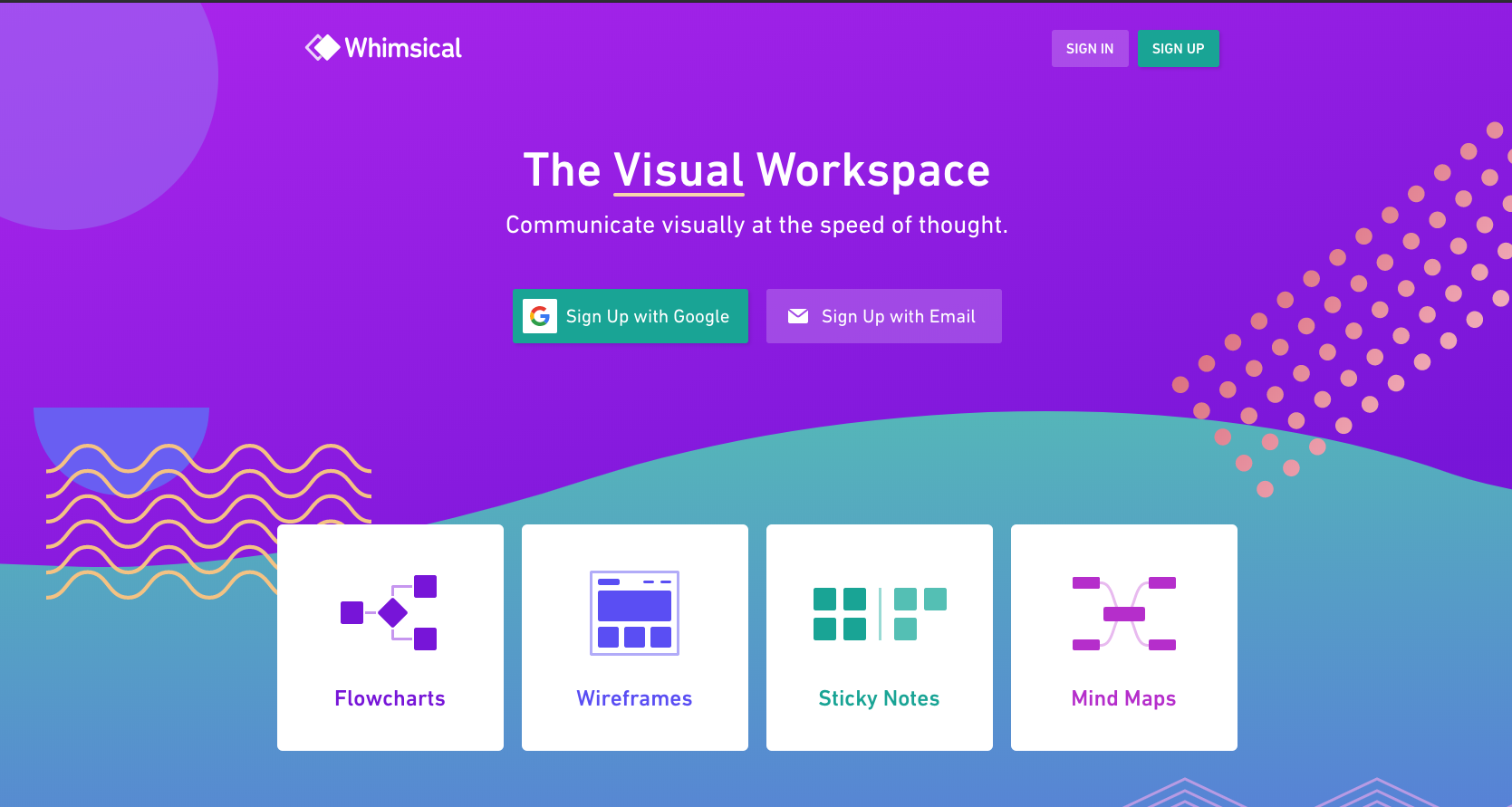This screenshot has height=807, width=1512.
Task: Choose Sign Up with Google
Action: pyautogui.click(x=631, y=316)
